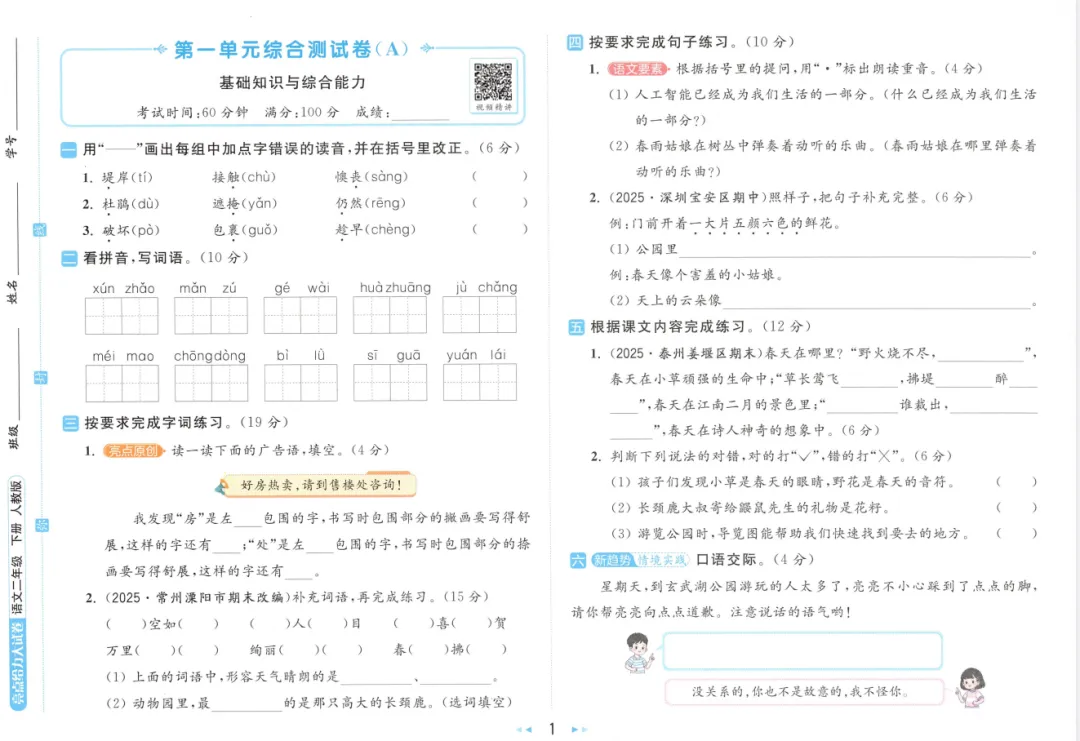This screenshot has height=741, width=1080.
Task: Click the writing grid under chōng dòng
Action: click(x=211, y=383)
